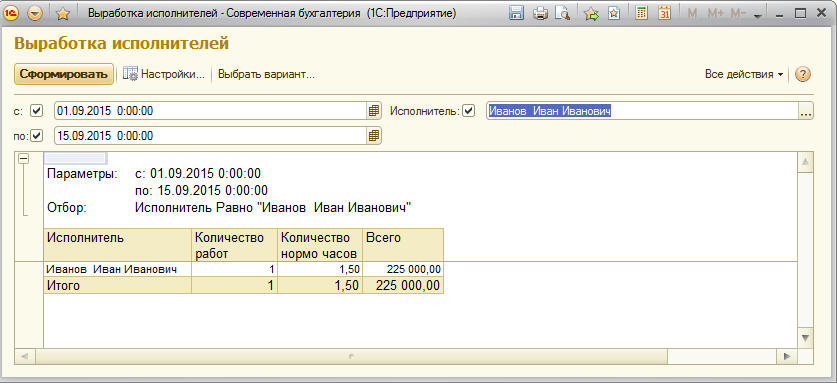Click the M memory button
The width and height of the screenshot is (837, 384).
[x=692, y=14]
